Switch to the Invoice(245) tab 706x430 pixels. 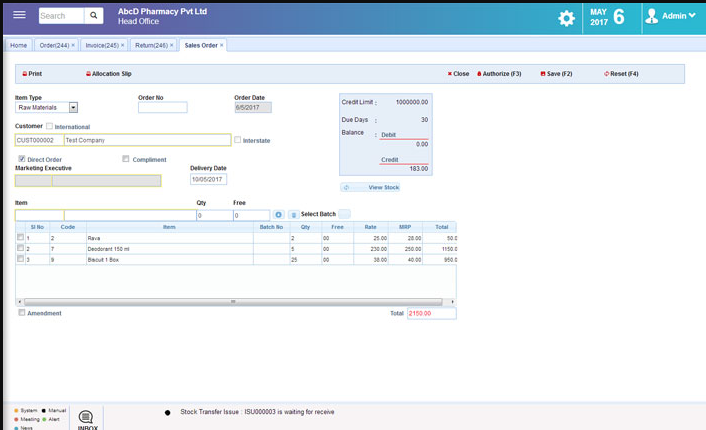point(101,45)
